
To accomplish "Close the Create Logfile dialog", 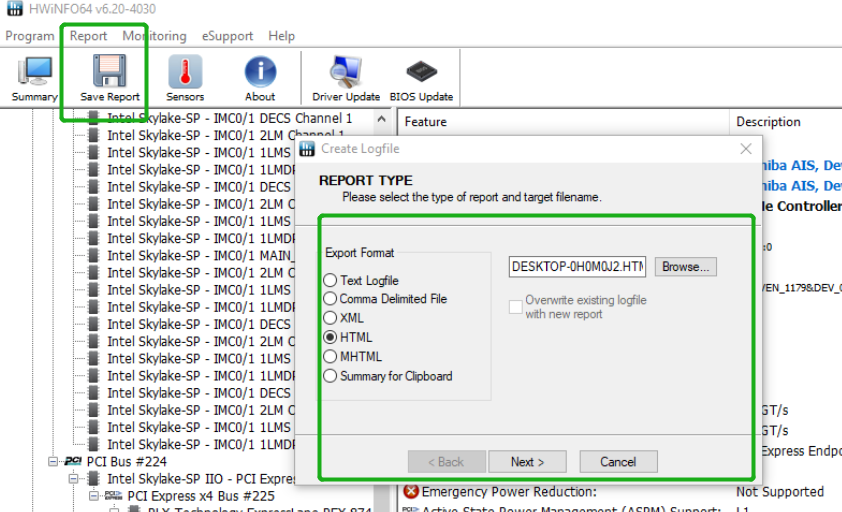I will pyautogui.click(x=745, y=149).
